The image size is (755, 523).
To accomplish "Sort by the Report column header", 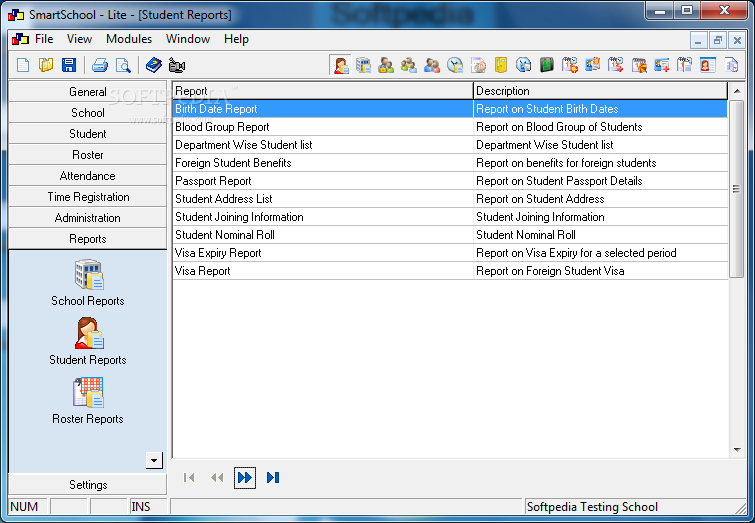I will 323,91.
